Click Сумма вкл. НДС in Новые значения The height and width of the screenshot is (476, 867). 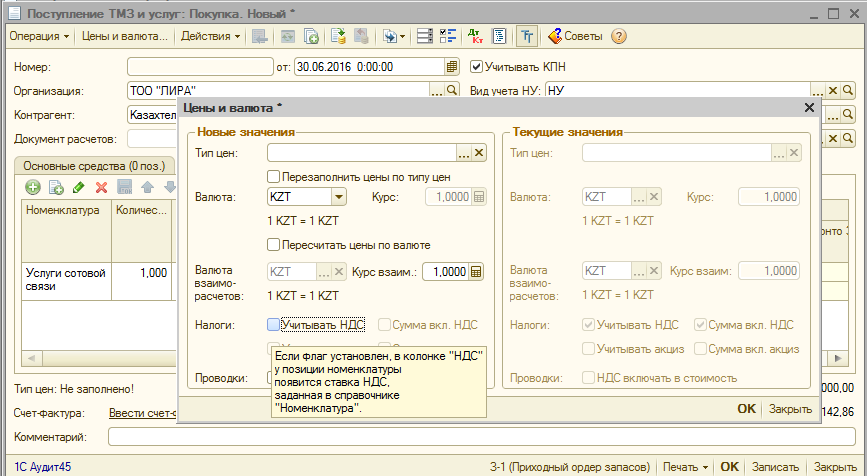point(428,325)
